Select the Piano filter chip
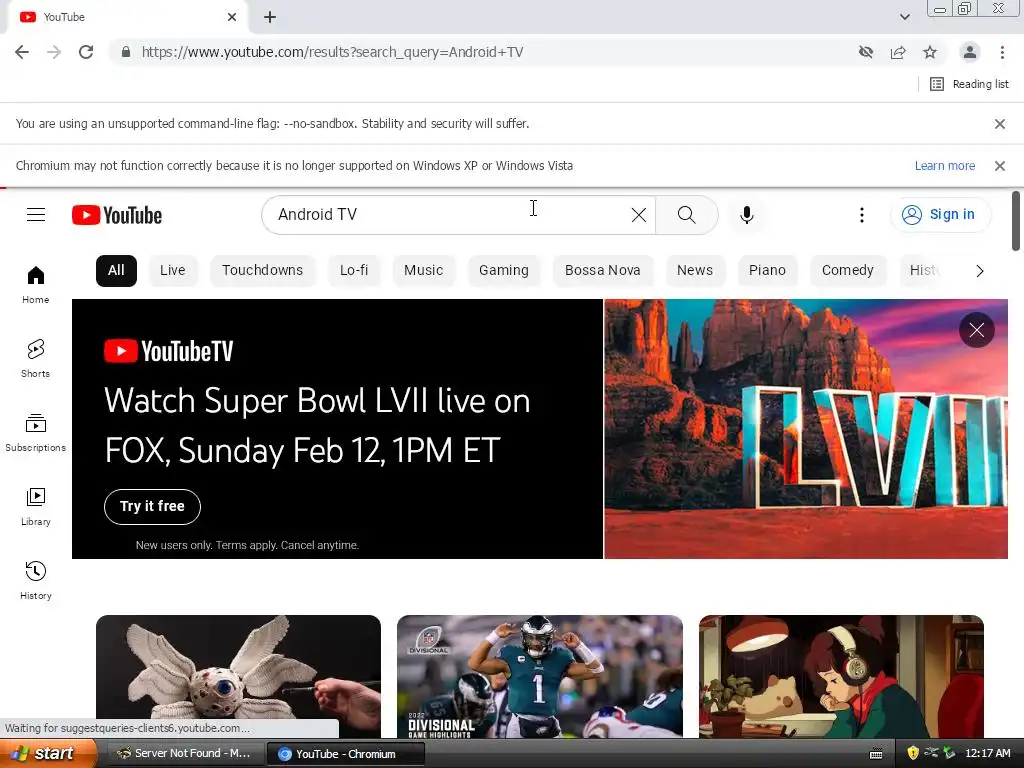The width and height of the screenshot is (1024, 768). pyautogui.click(x=767, y=271)
